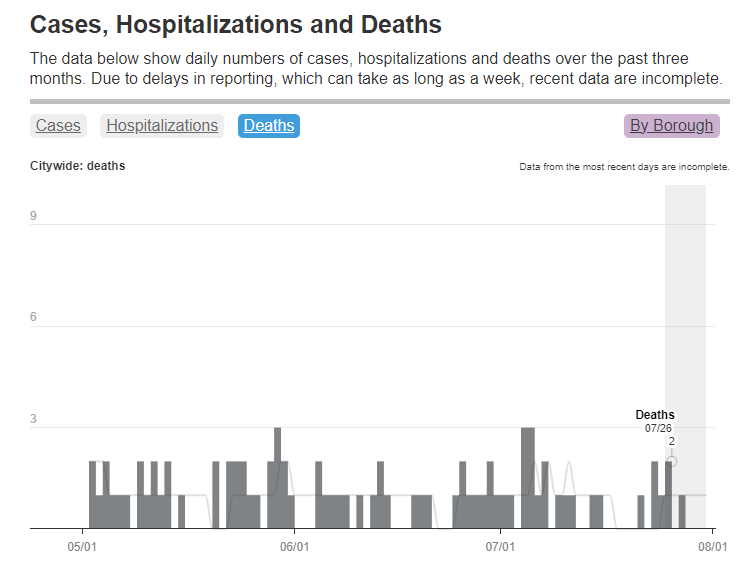Click the y-axis label 3
This screenshot has width=744, height=567.
point(34,419)
